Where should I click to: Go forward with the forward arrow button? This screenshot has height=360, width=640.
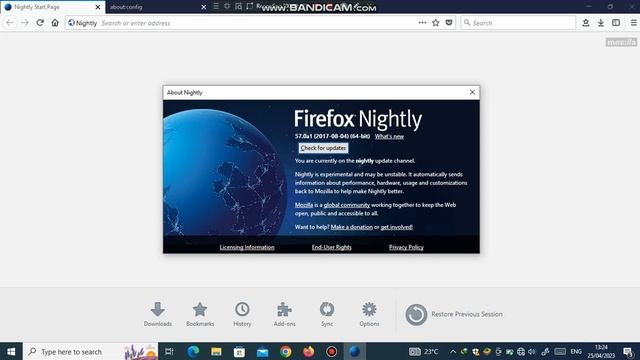click(25, 23)
